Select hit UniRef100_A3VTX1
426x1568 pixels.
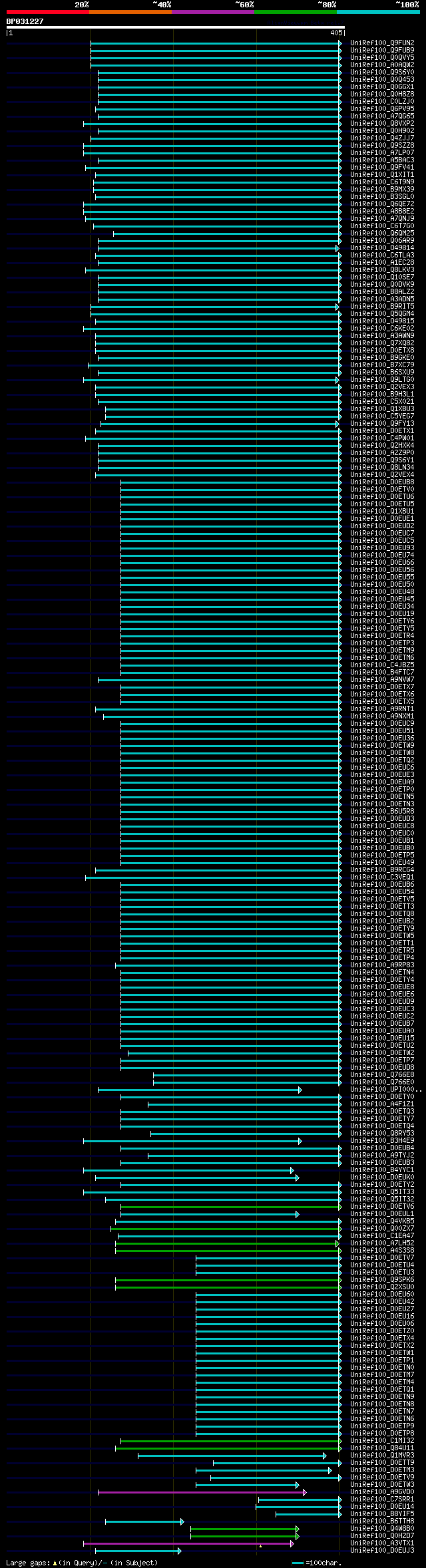pos(382,1543)
